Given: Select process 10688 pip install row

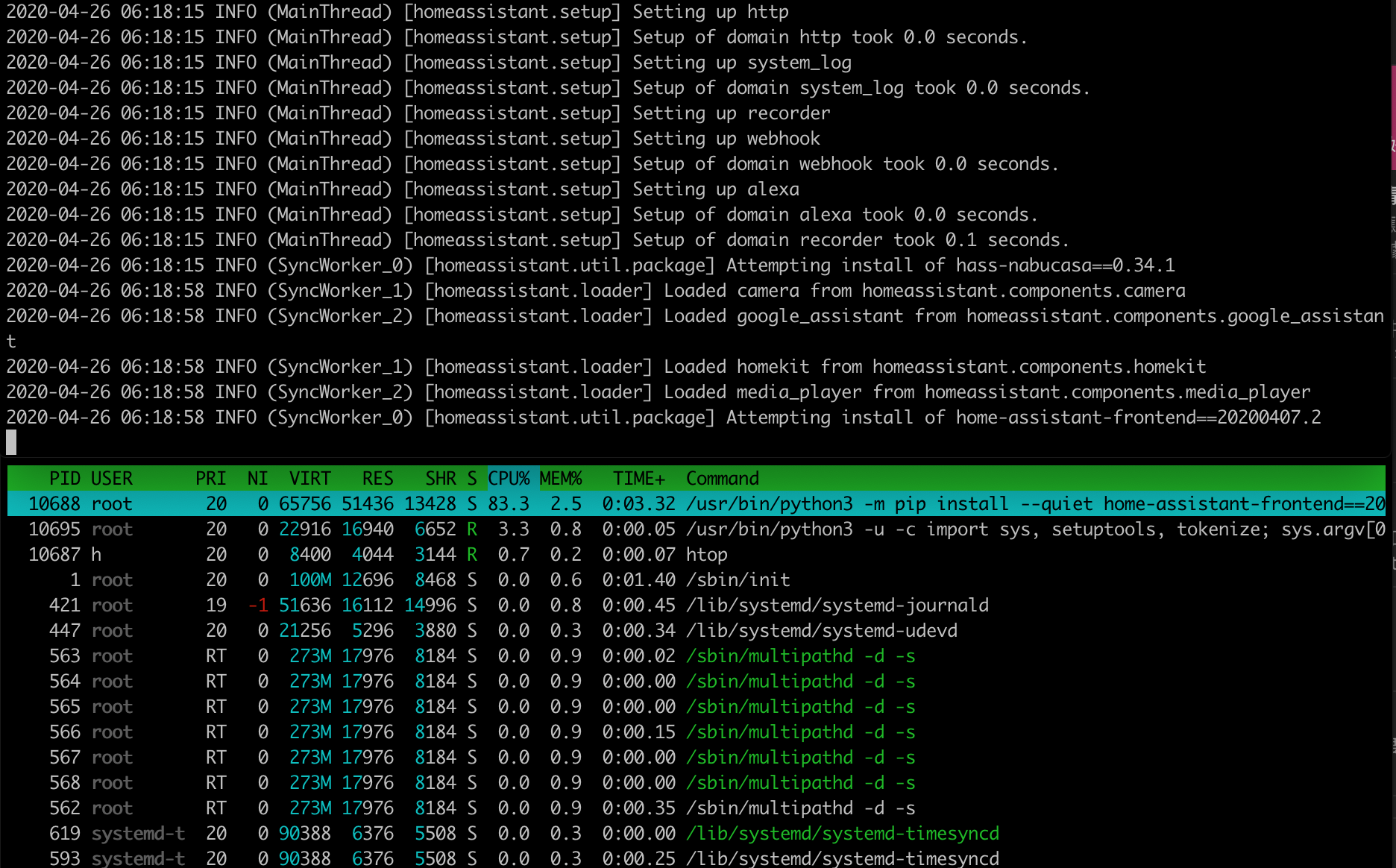Looking at the screenshot, I should 697,503.
